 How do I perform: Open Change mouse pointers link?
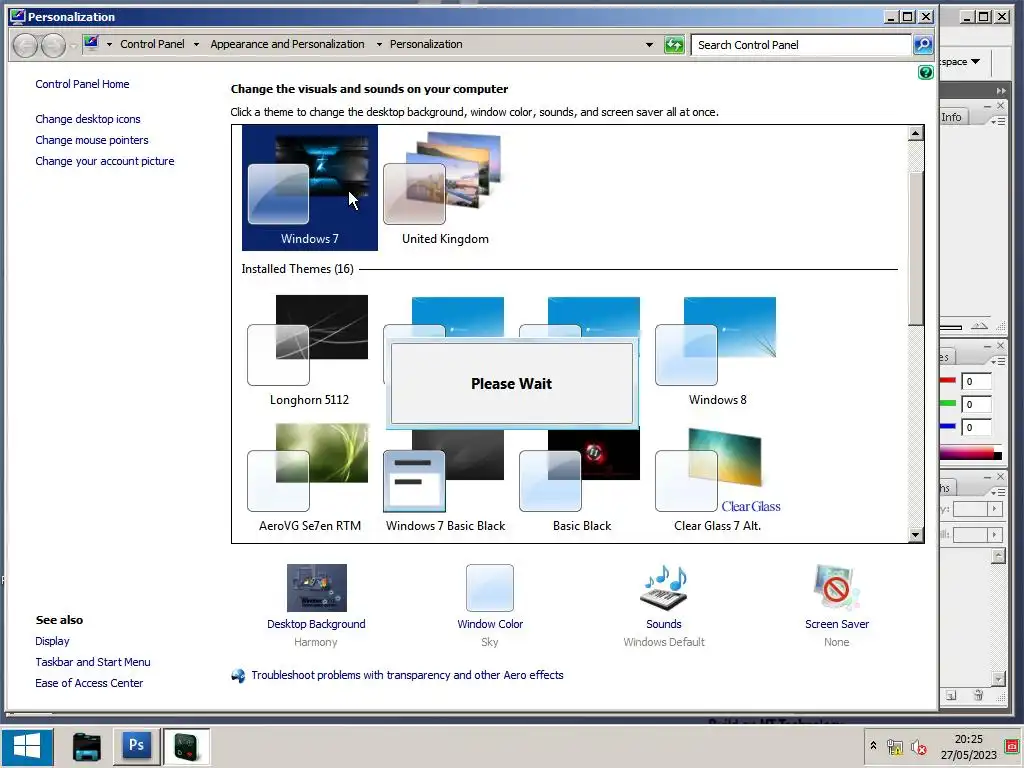tap(91, 140)
